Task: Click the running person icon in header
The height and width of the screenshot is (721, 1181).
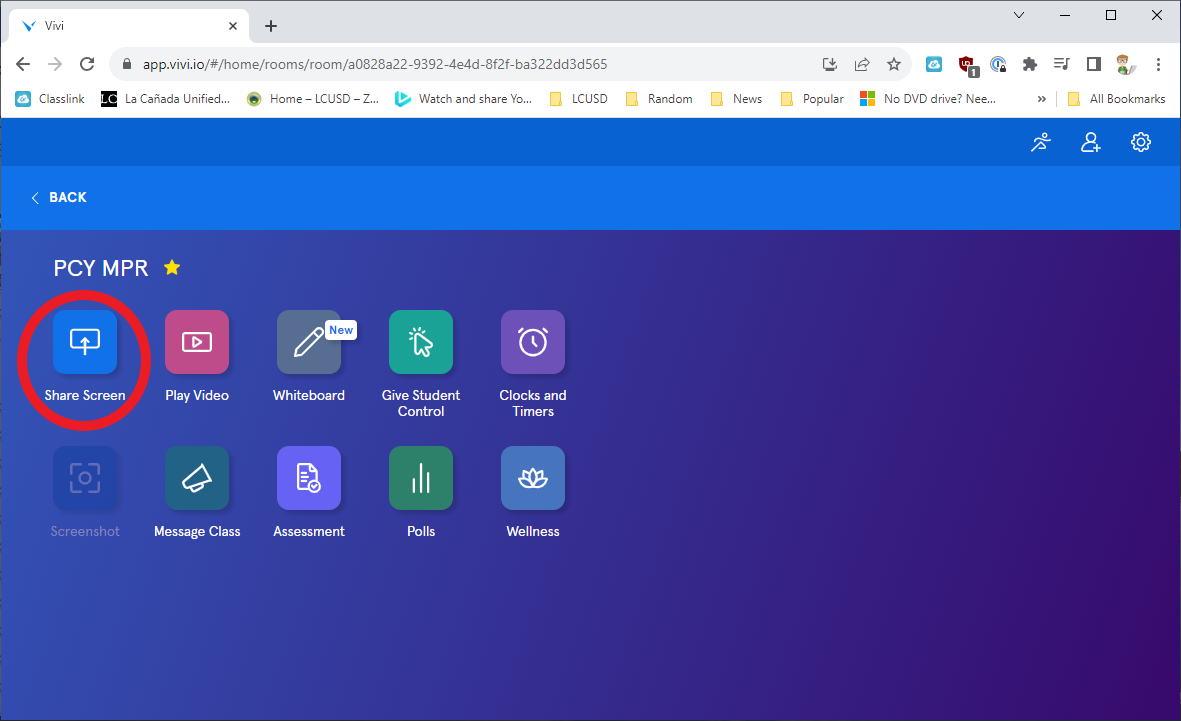Action: click(x=1041, y=142)
